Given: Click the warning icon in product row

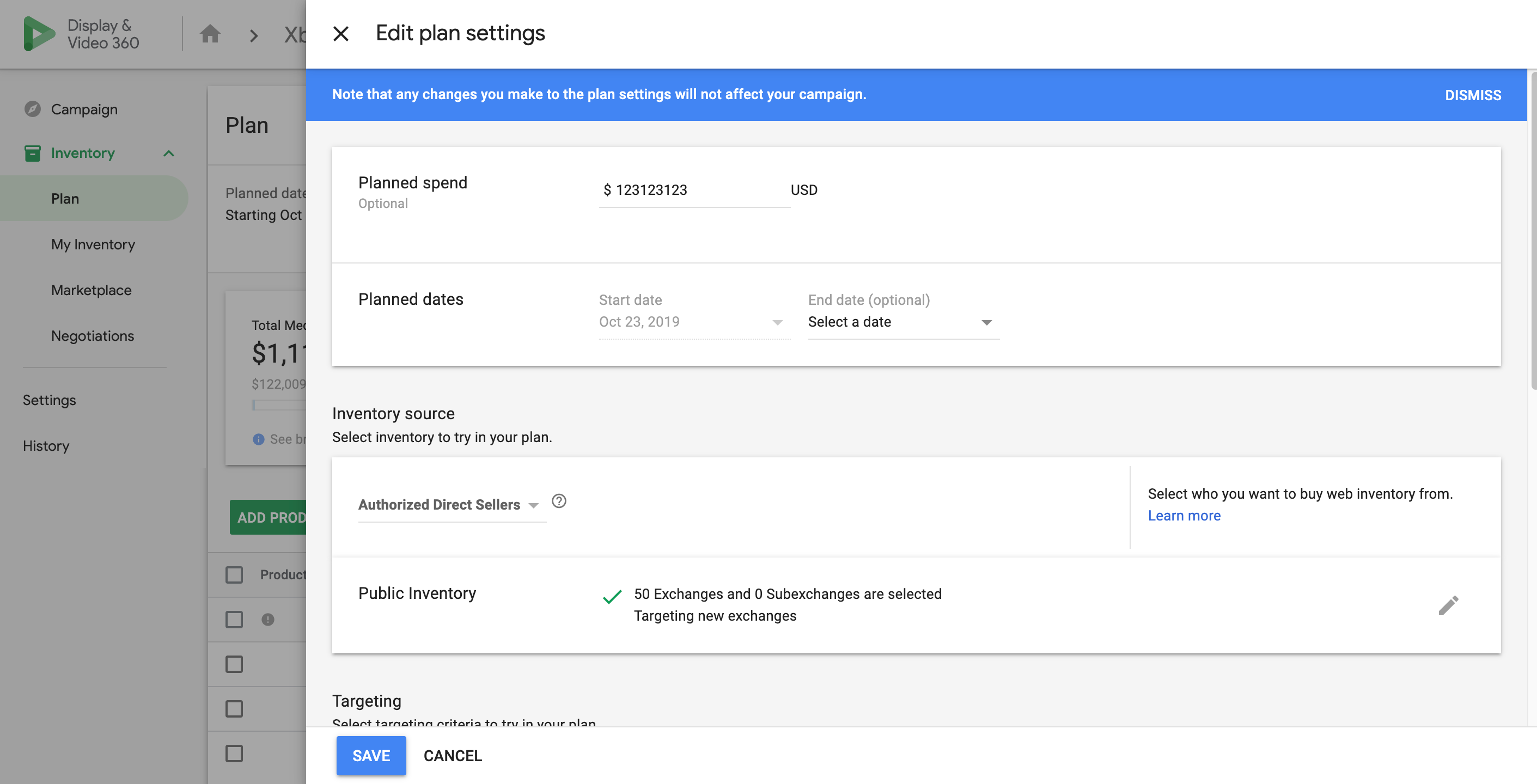Looking at the screenshot, I should [268, 620].
